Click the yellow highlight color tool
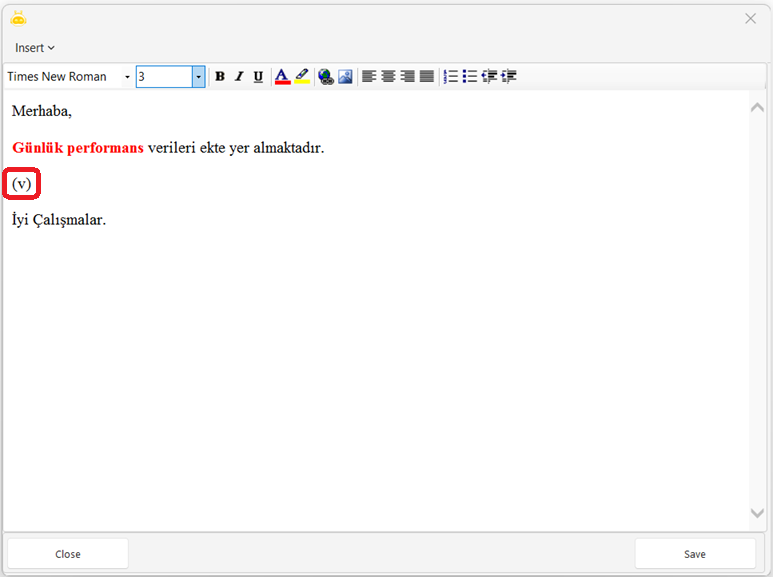This screenshot has width=773, height=577. tap(301, 77)
